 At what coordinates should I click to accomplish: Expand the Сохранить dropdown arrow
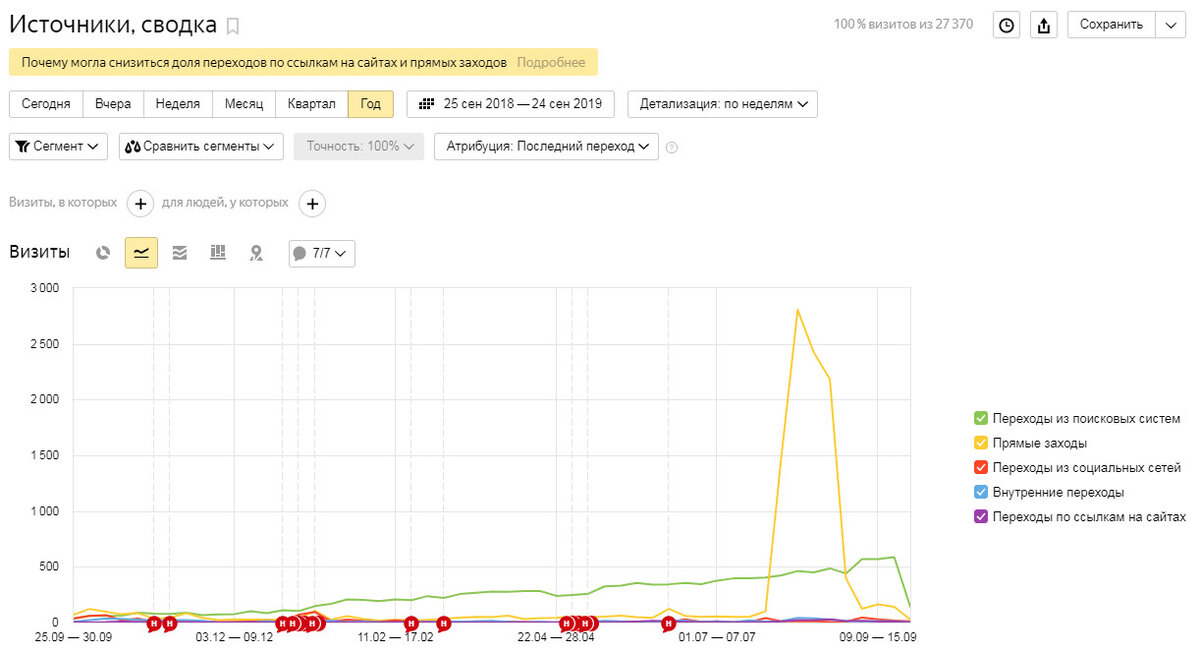point(1170,25)
